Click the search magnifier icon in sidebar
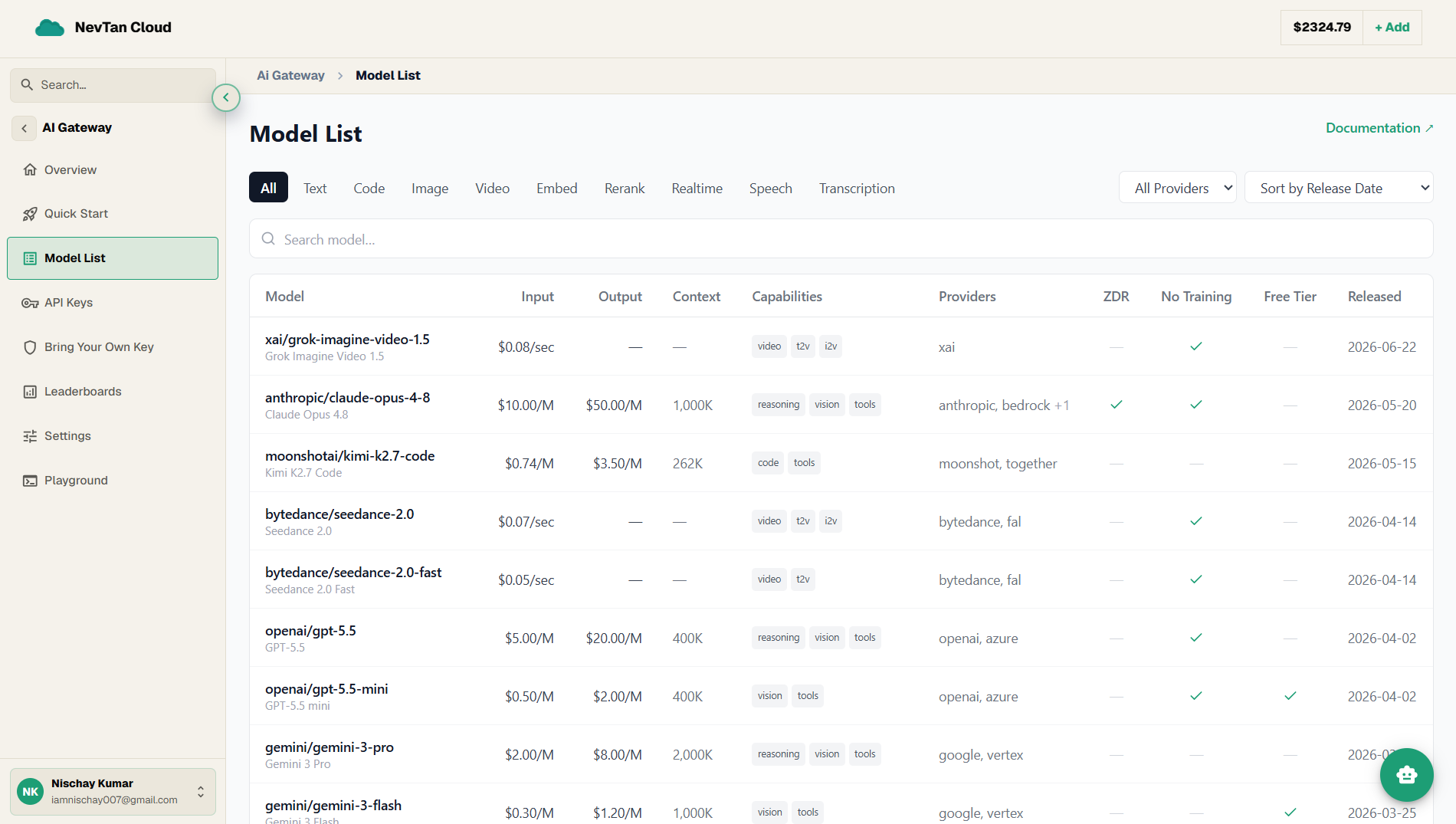Viewport: 1456px width, 824px height. tap(27, 85)
